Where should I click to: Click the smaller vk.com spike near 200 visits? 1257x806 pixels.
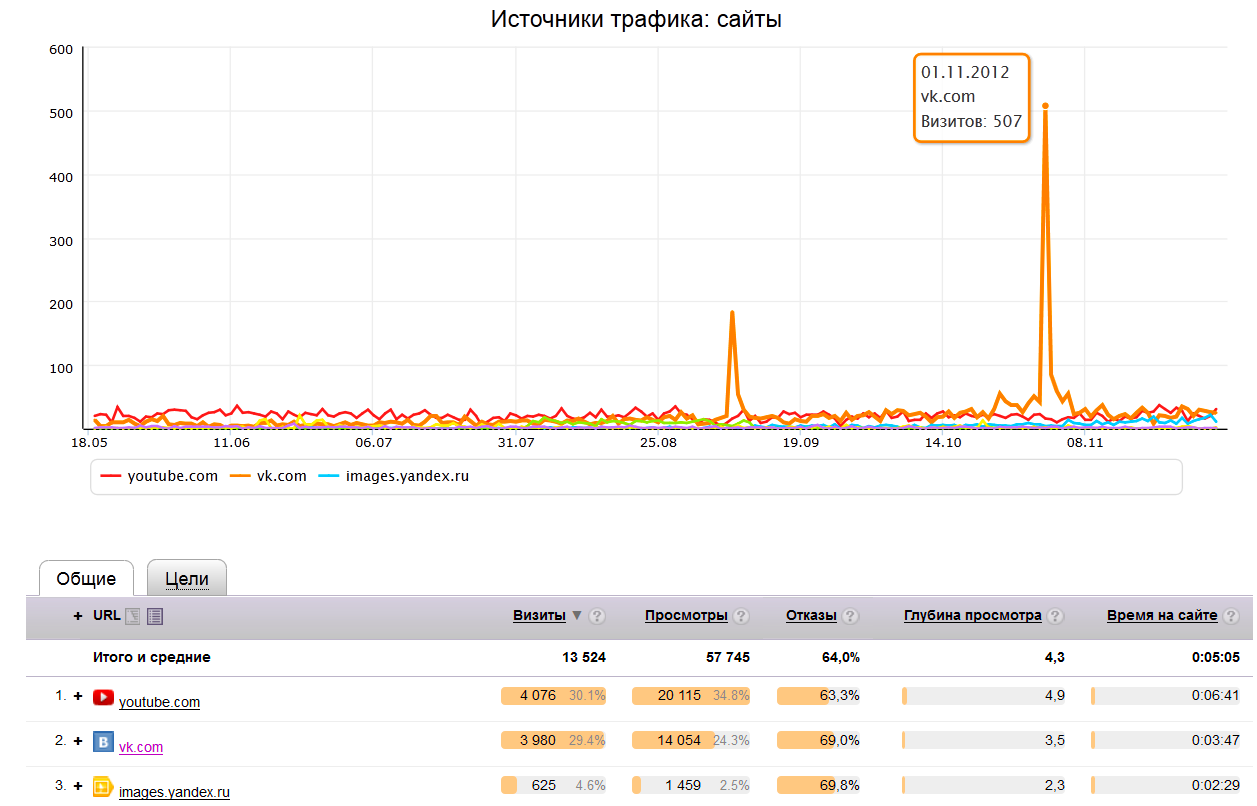[732, 313]
